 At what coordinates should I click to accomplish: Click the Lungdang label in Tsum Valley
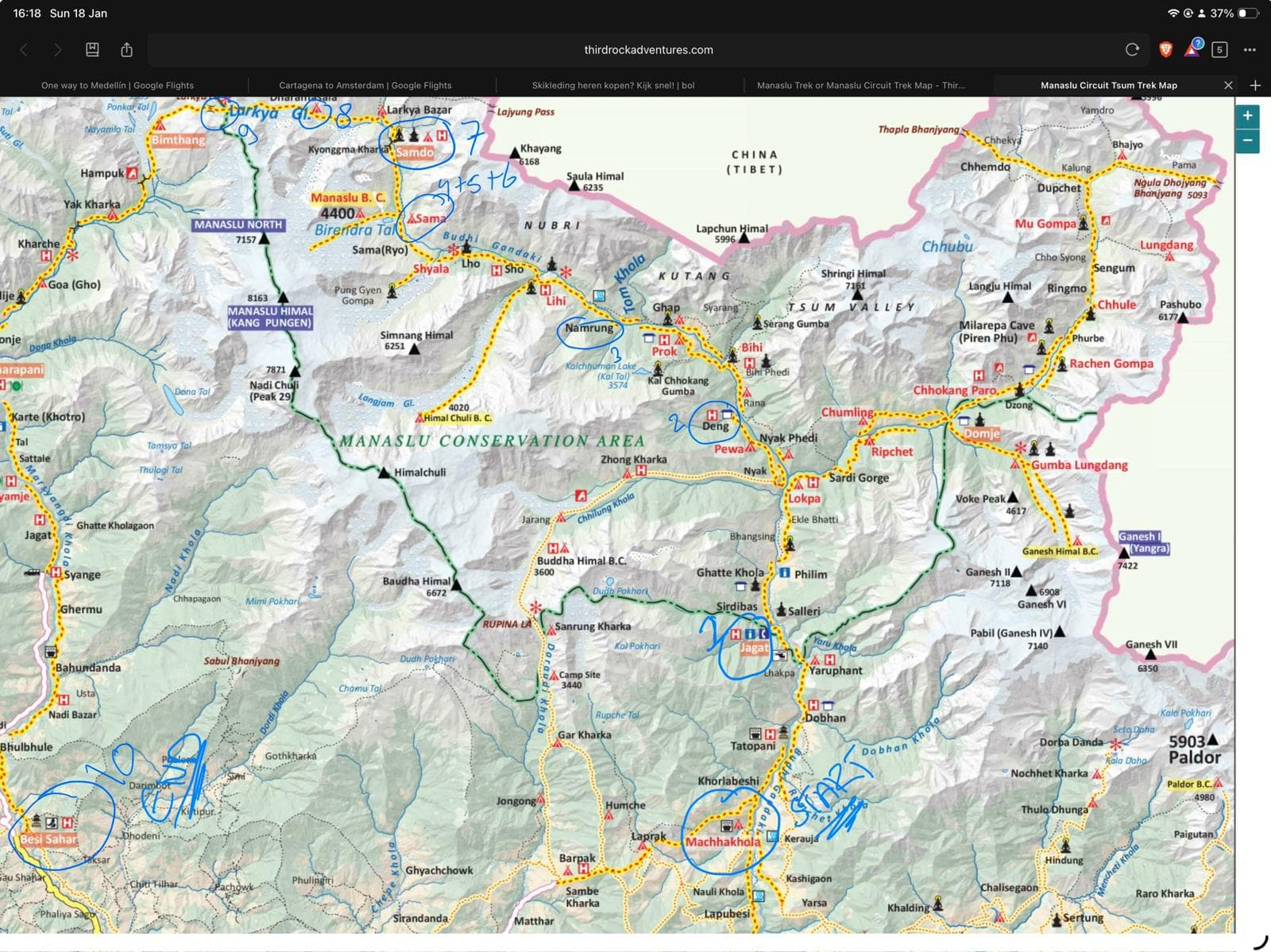[x=1167, y=245]
